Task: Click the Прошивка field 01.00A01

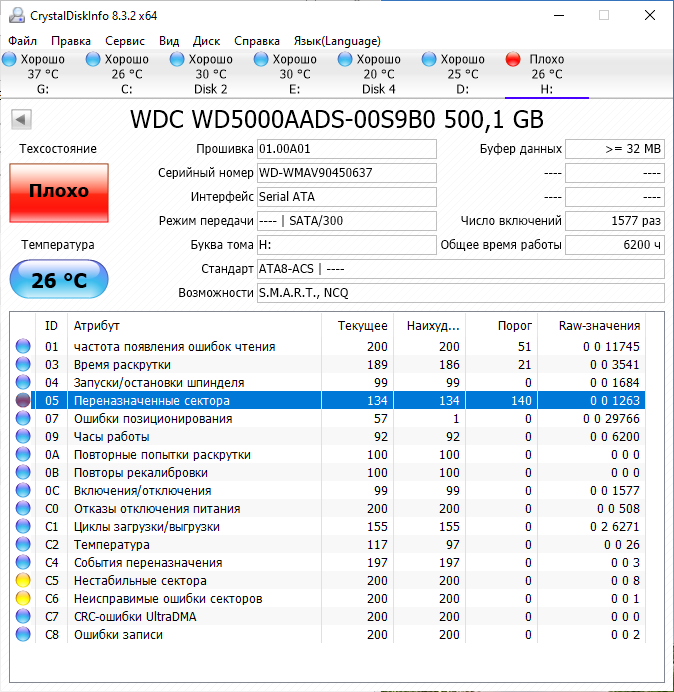Action: [x=346, y=149]
